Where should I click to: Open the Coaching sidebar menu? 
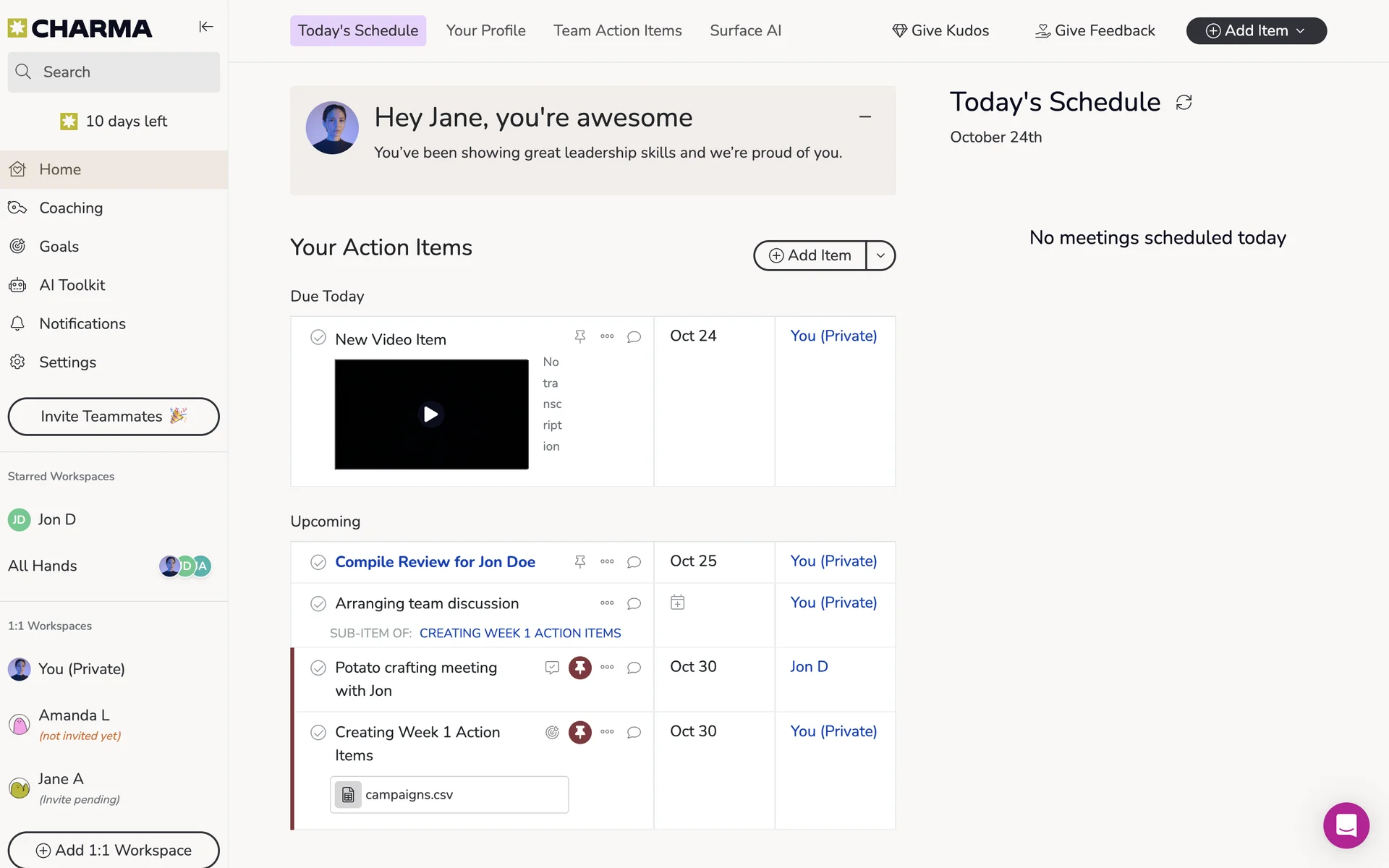pos(71,208)
